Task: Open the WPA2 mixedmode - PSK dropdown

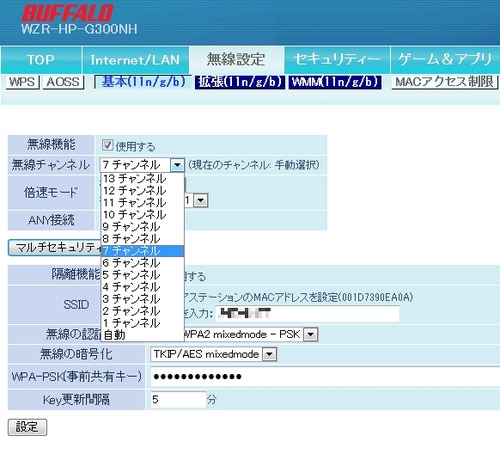Action: 311,334
